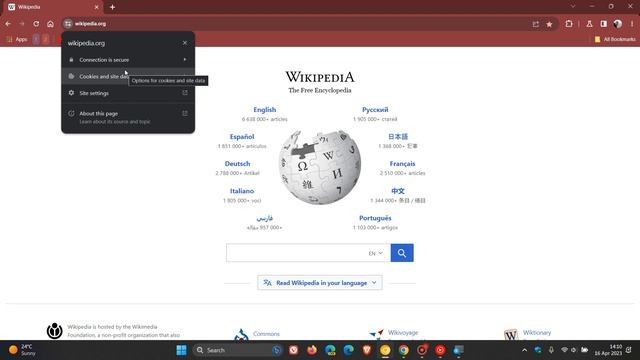Click the share this page icon
Viewport: 640px width, 360px height.
tap(536, 24)
